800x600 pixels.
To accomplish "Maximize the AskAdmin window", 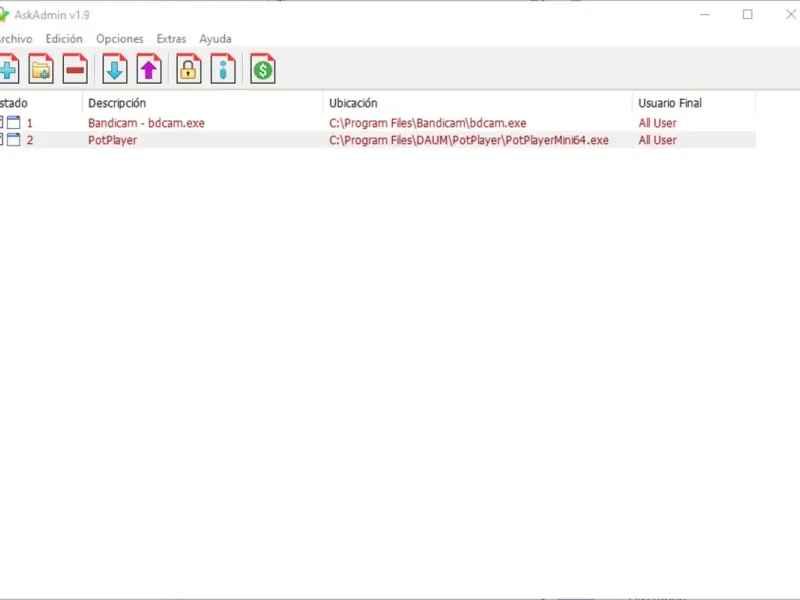I will pos(747,14).
